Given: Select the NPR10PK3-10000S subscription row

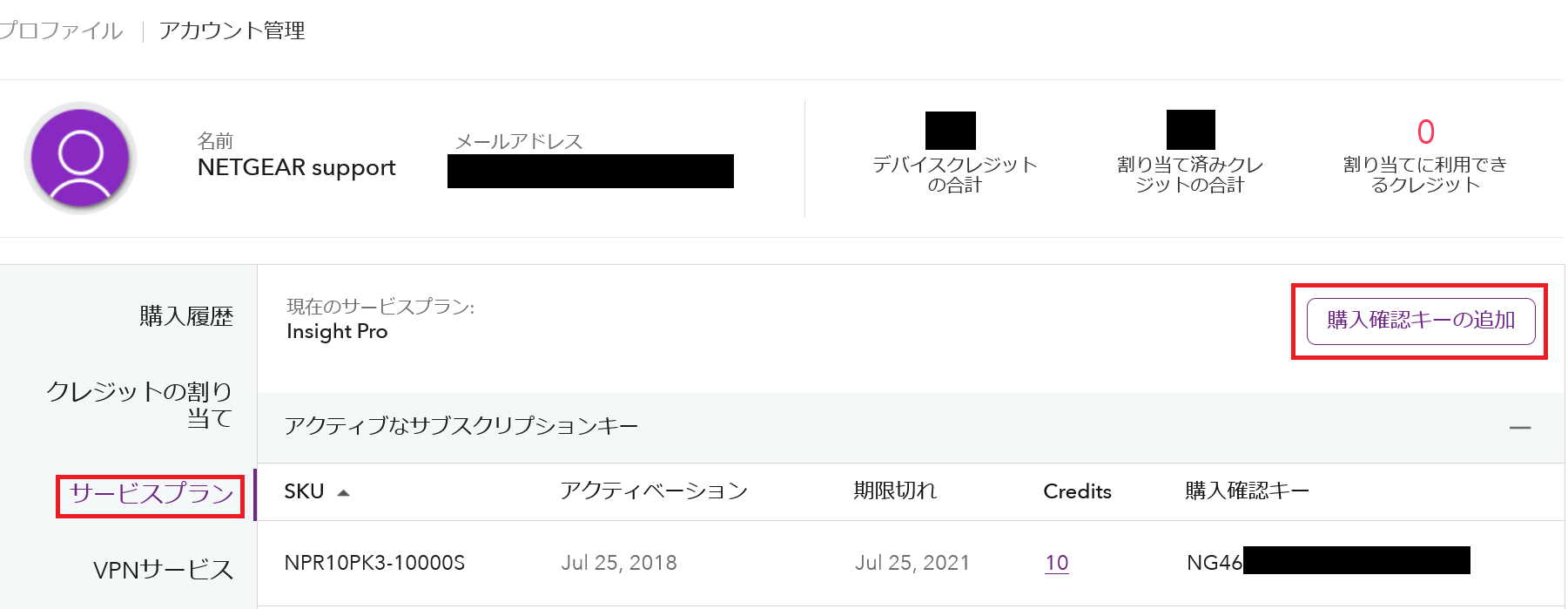Looking at the screenshot, I should (x=911, y=563).
